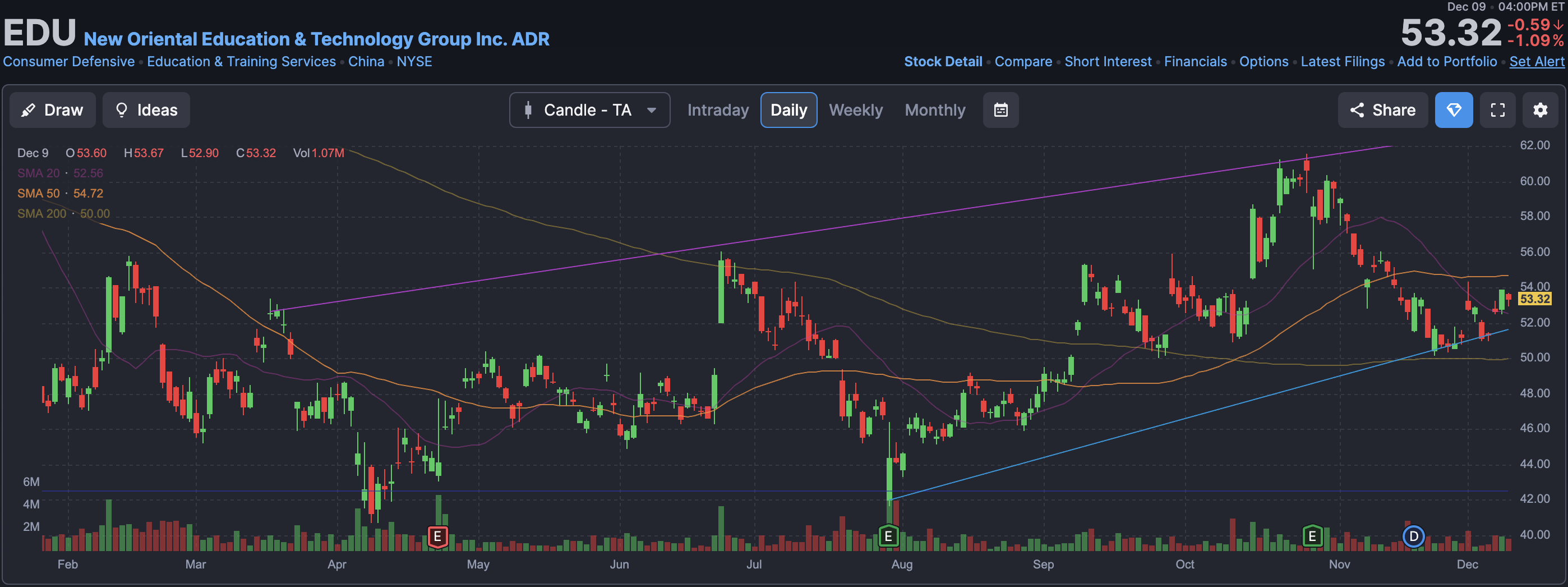Click the blue diamond premium icon
1568x587 pixels.
pos(1454,110)
